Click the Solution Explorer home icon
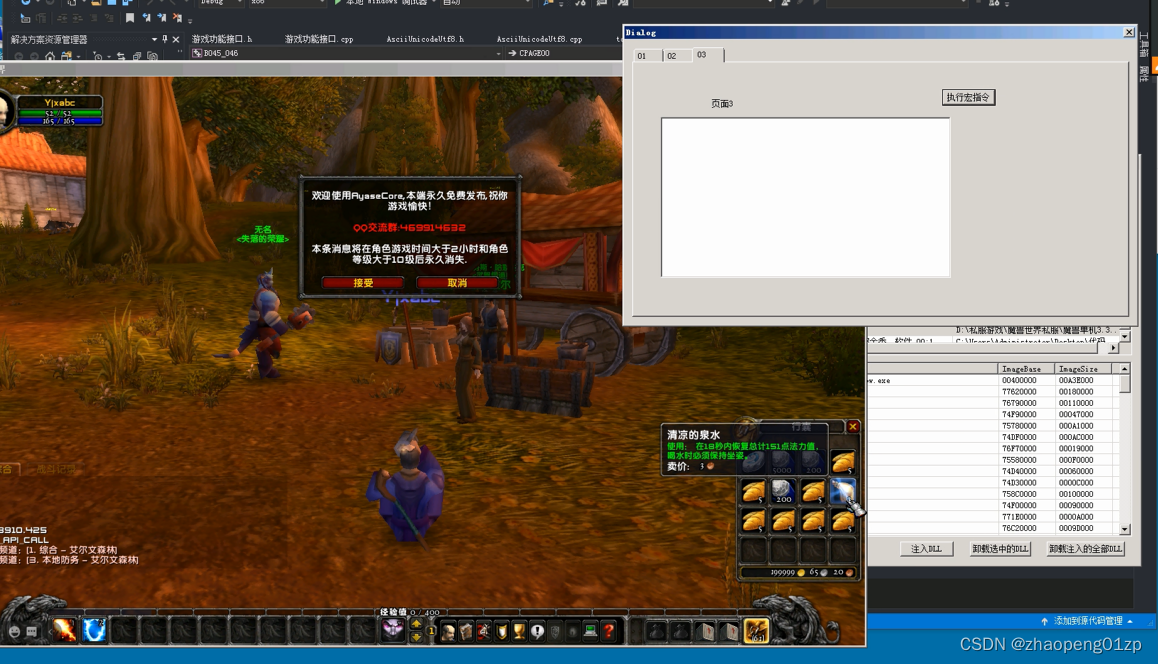 point(49,56)
